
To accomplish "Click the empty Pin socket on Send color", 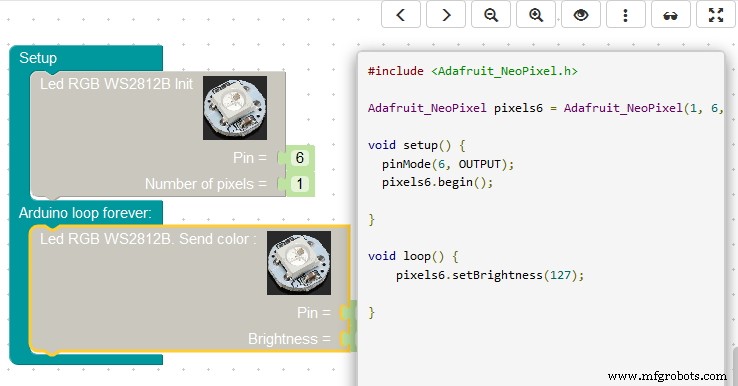I will (x=347, y=313).
